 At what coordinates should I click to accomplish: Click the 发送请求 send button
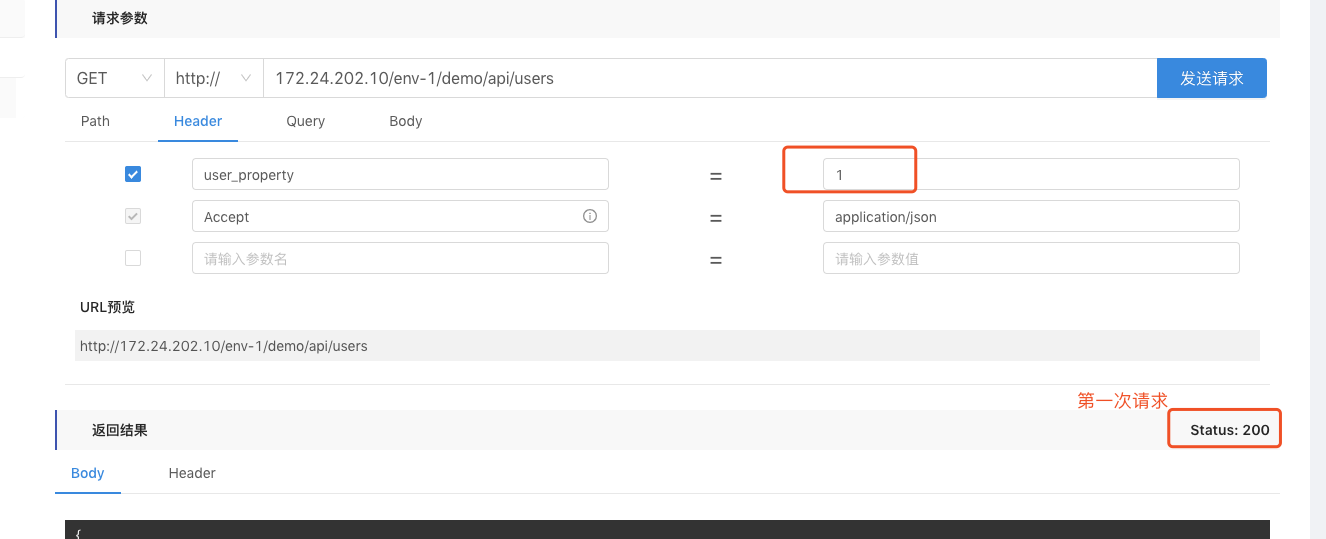pos(1211,78)
